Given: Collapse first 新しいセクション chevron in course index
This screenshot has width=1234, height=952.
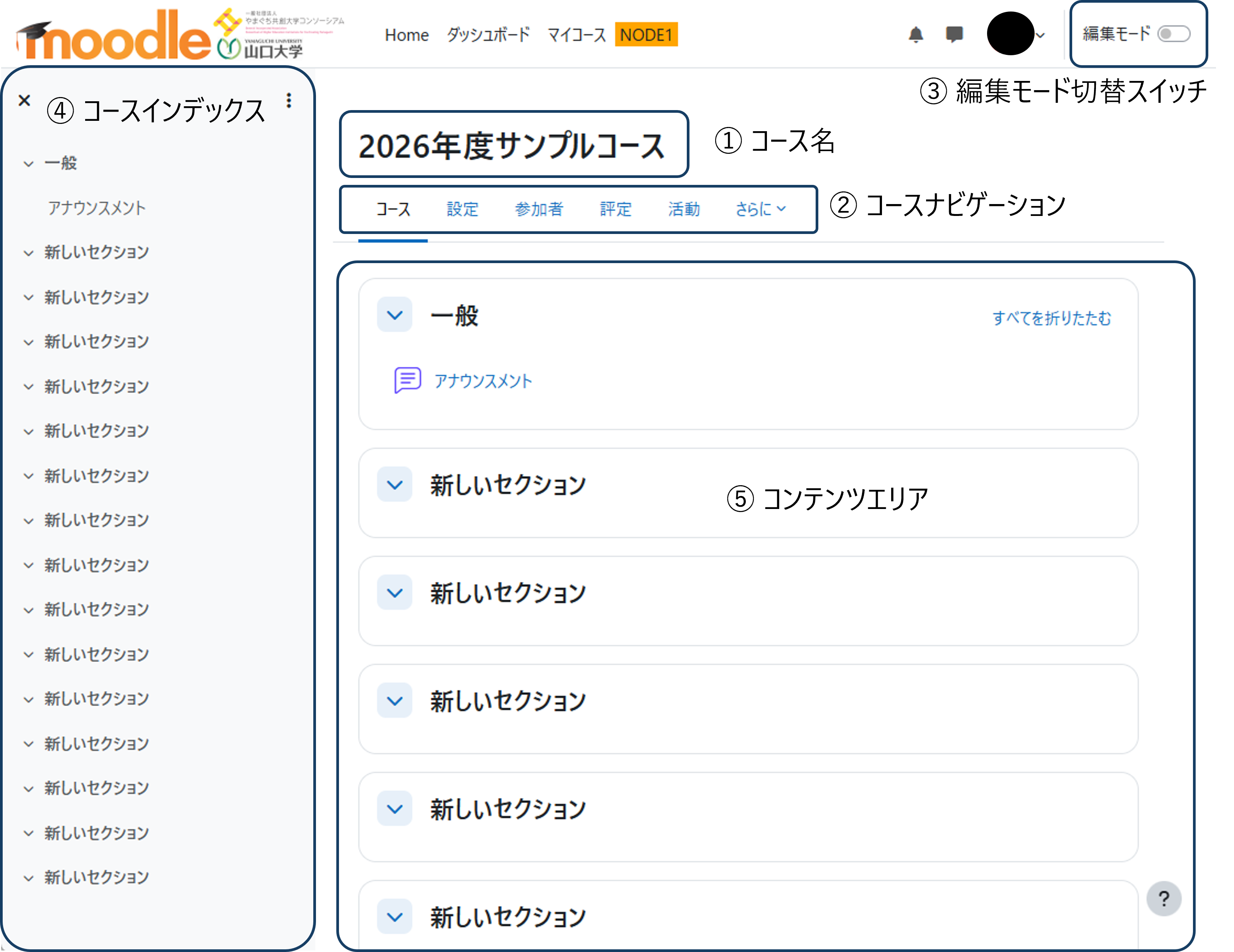Looking at the screenshot, I should [28, 253].
